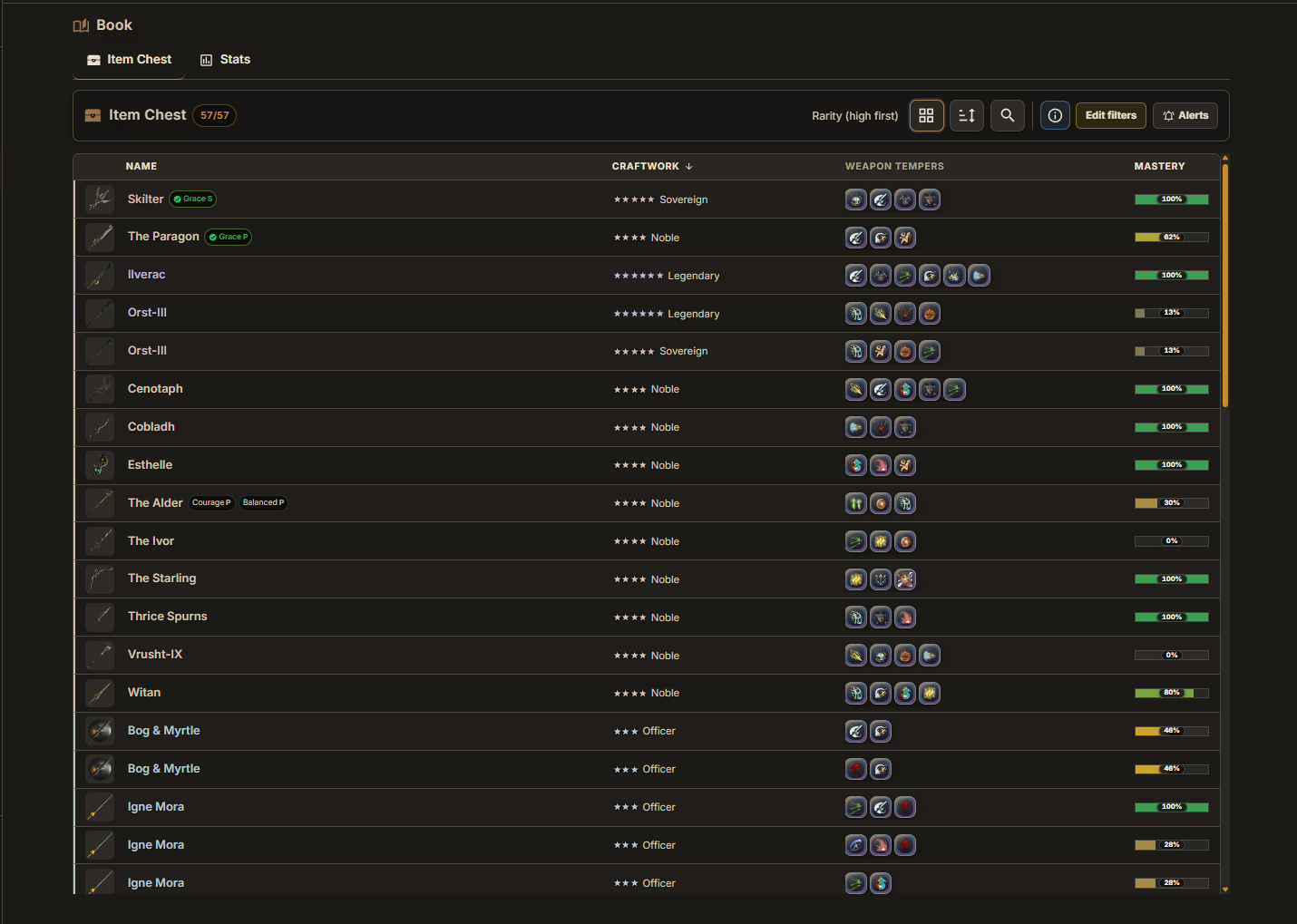Switch to grid view layout

(x=926, y=115)
